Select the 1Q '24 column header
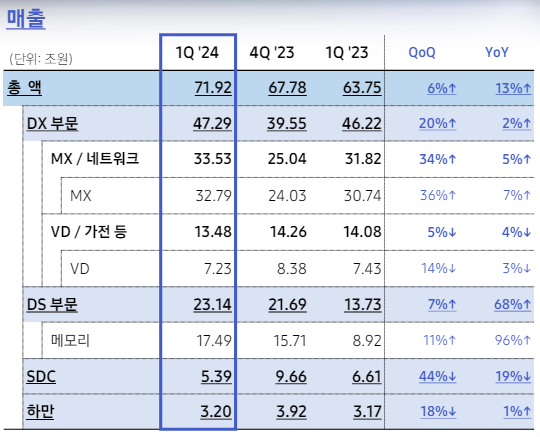The width and height of the screenshot is (540, 437). 197,53
